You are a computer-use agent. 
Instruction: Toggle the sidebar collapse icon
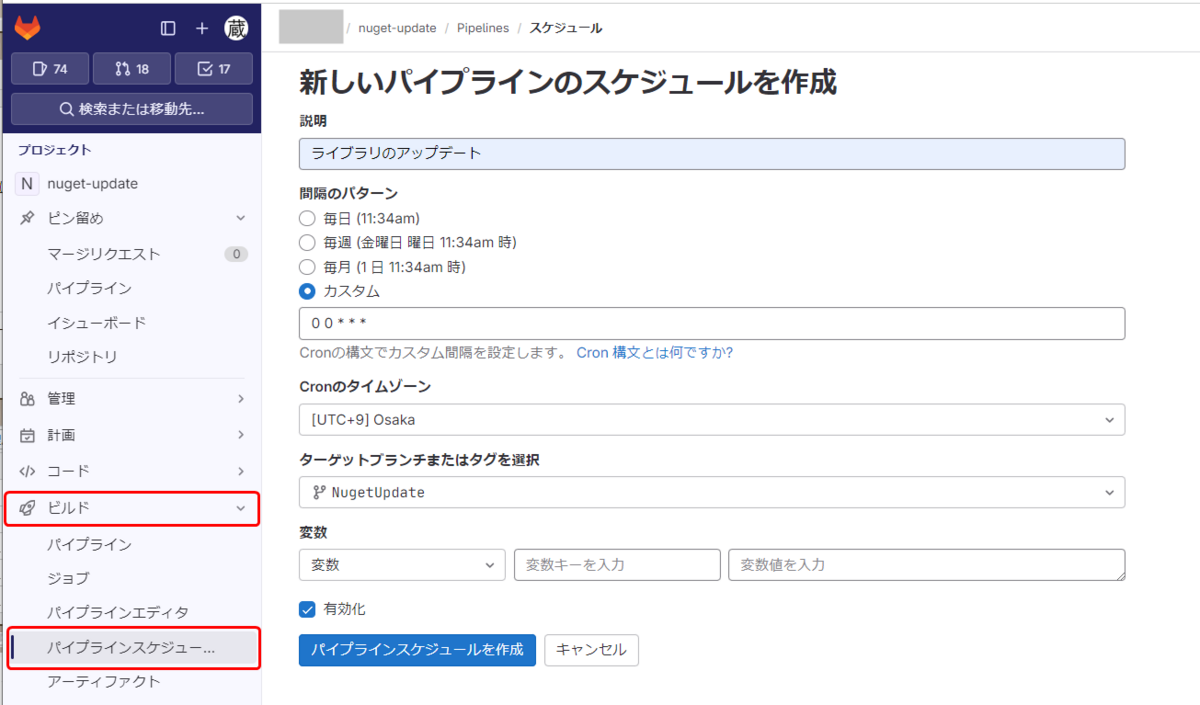tap(168, 28)
